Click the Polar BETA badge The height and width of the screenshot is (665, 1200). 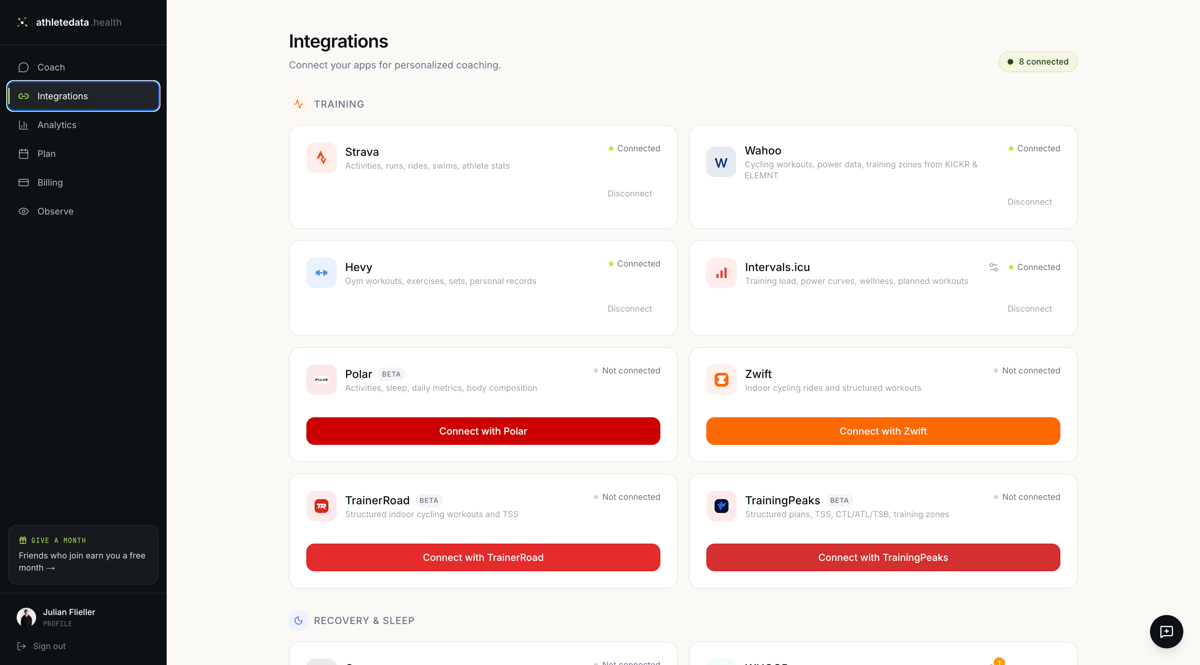click(391, 374)
